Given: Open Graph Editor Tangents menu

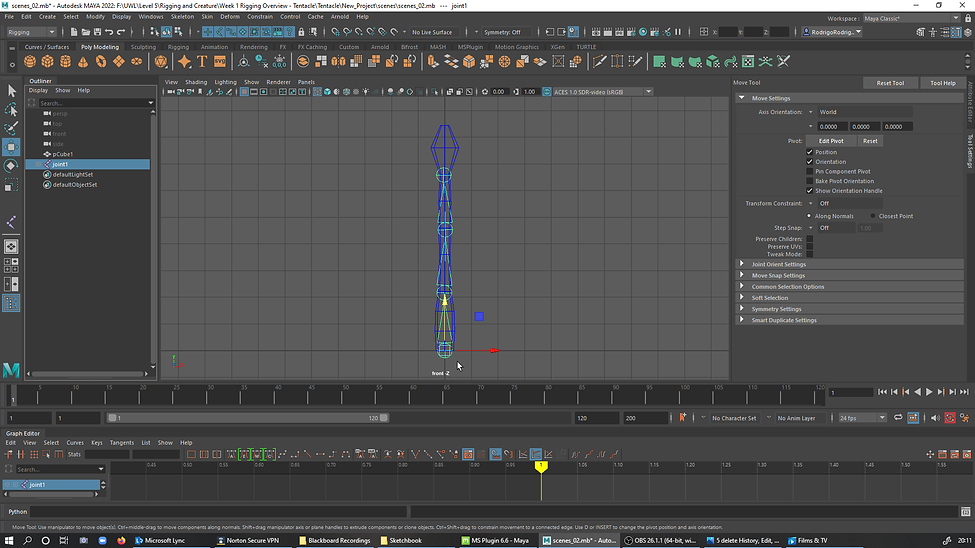Looking at the screenshot, I should tap(121, 443).
